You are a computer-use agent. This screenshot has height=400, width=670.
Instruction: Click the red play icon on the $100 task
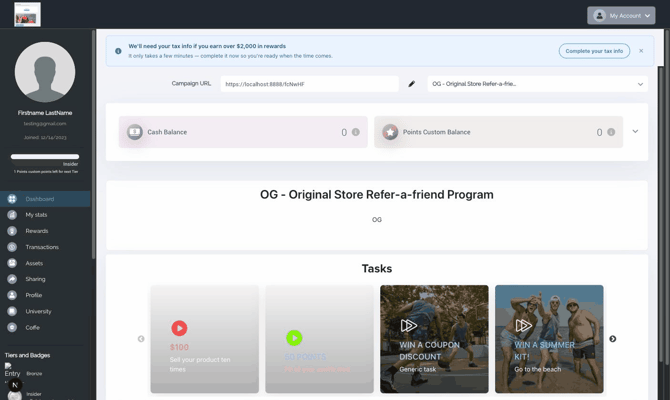tap(179, 328)
